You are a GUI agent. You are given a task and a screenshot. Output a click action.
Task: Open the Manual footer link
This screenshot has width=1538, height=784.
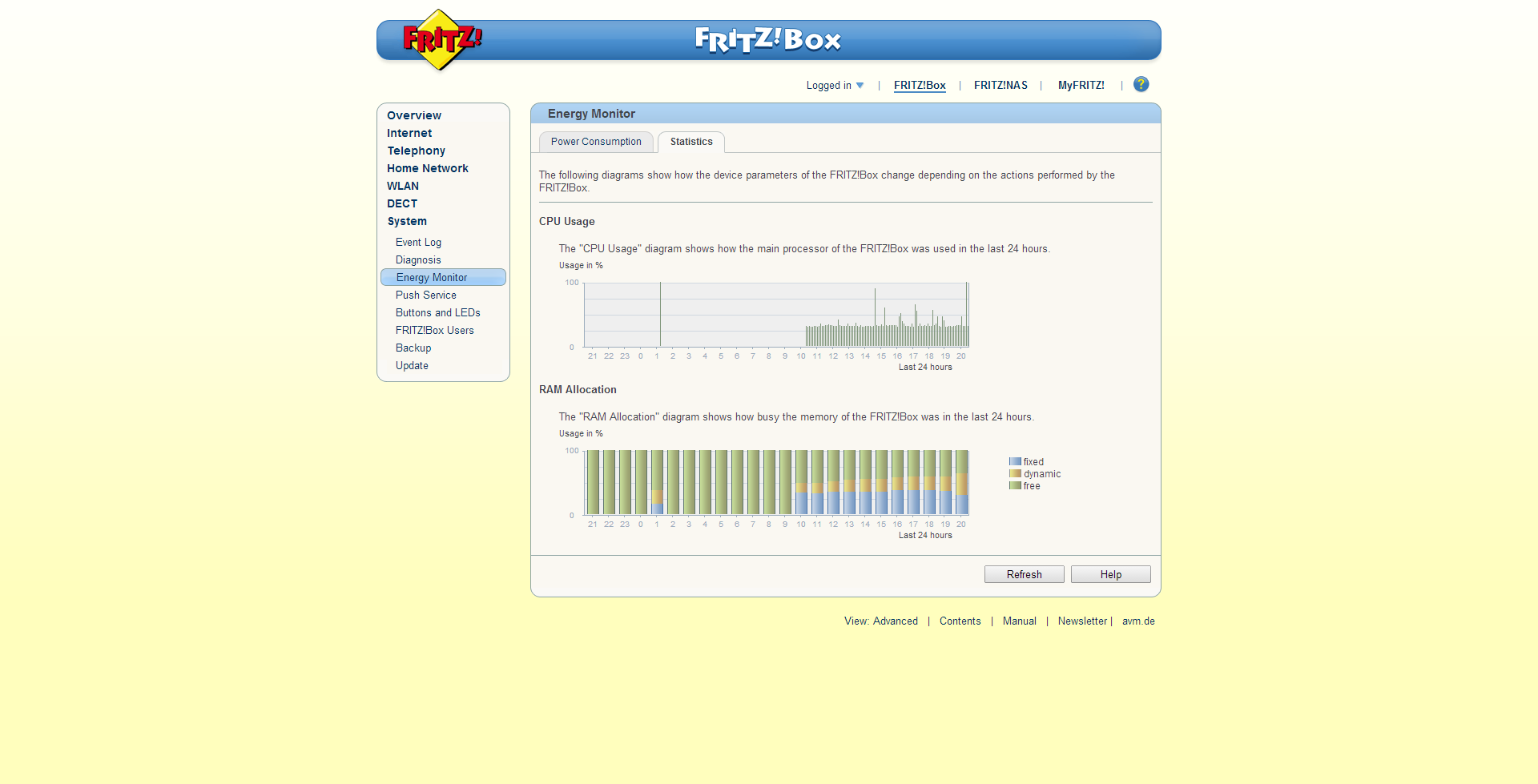pos(1019,621)
